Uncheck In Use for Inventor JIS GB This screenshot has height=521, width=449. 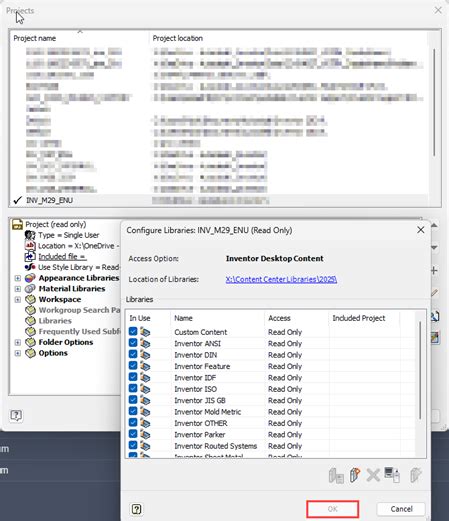tap(133, 399)
